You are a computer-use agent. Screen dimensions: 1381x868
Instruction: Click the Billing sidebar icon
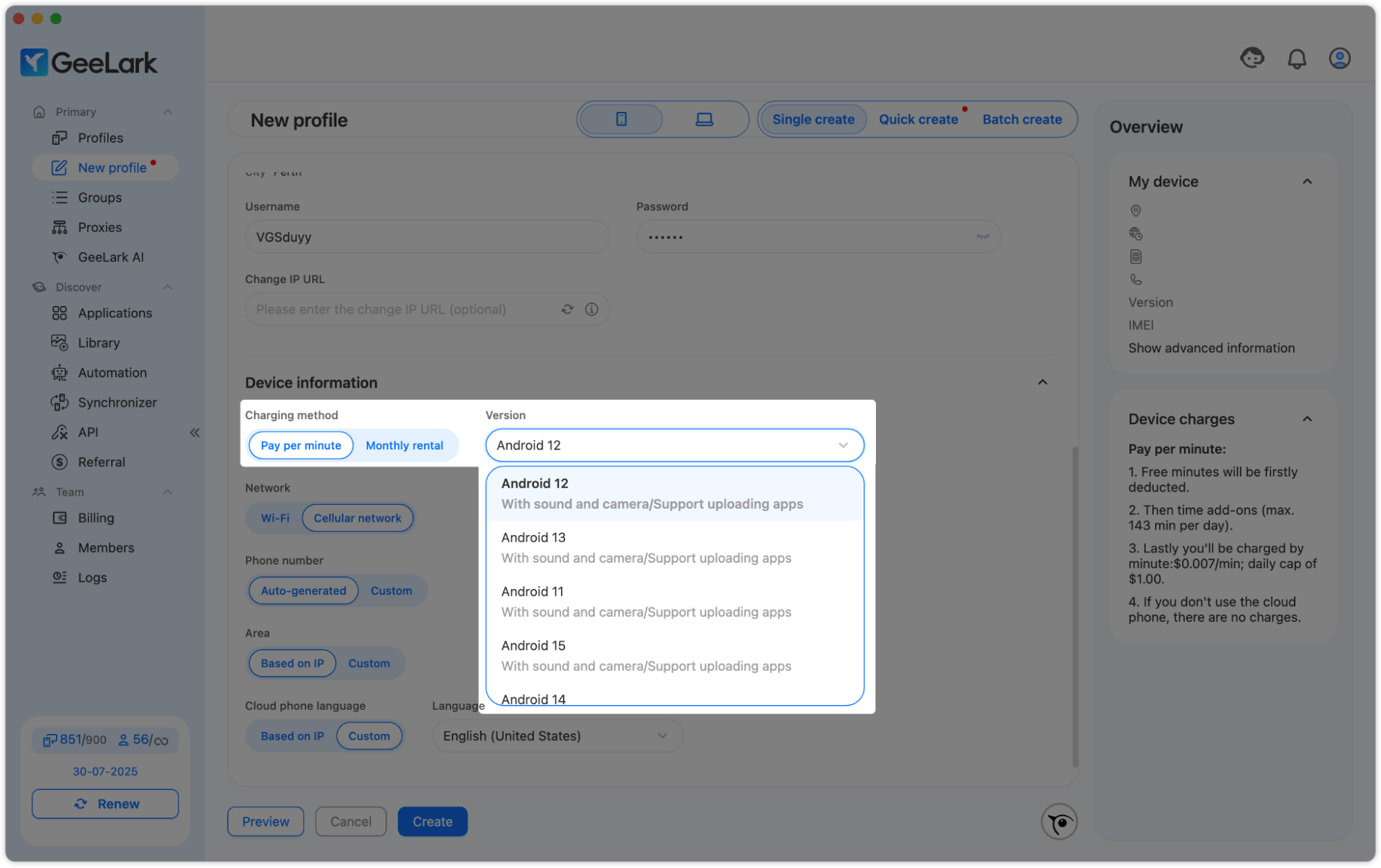(59, 518)
